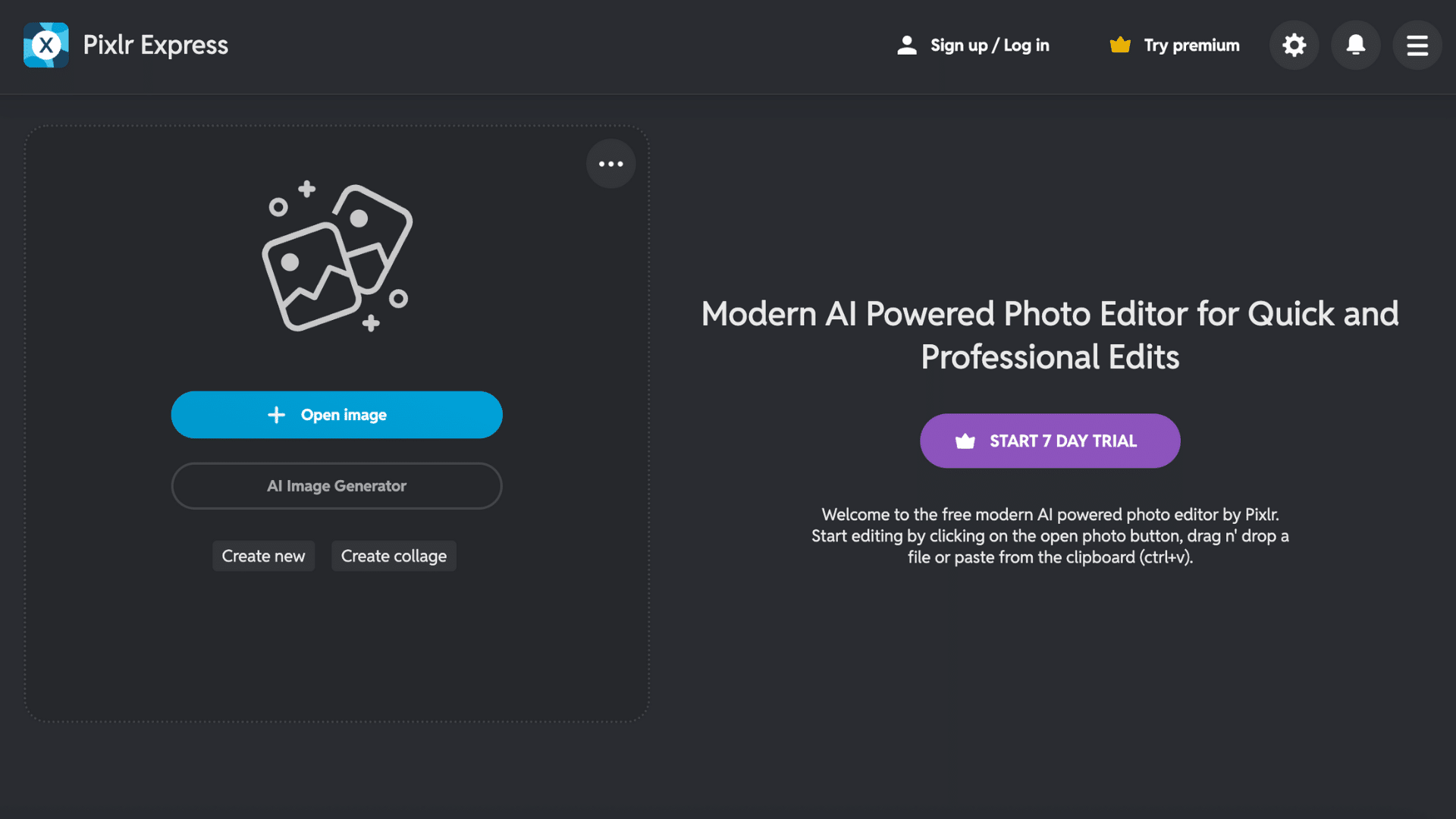Click Create collage button
Image resolution: width=1456 pixels, height=819 pixels.
[394, 556]
